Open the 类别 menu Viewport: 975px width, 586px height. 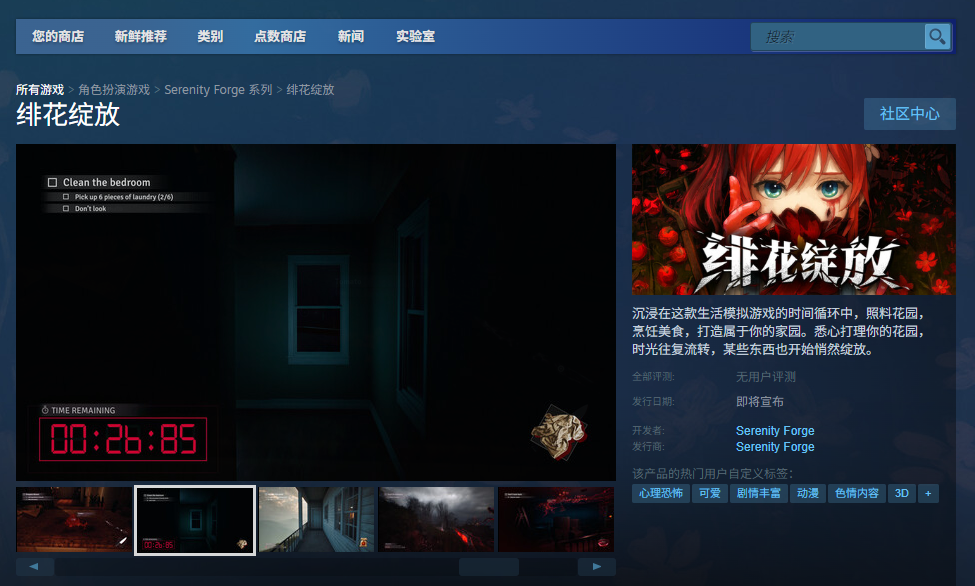click(210, 36)
